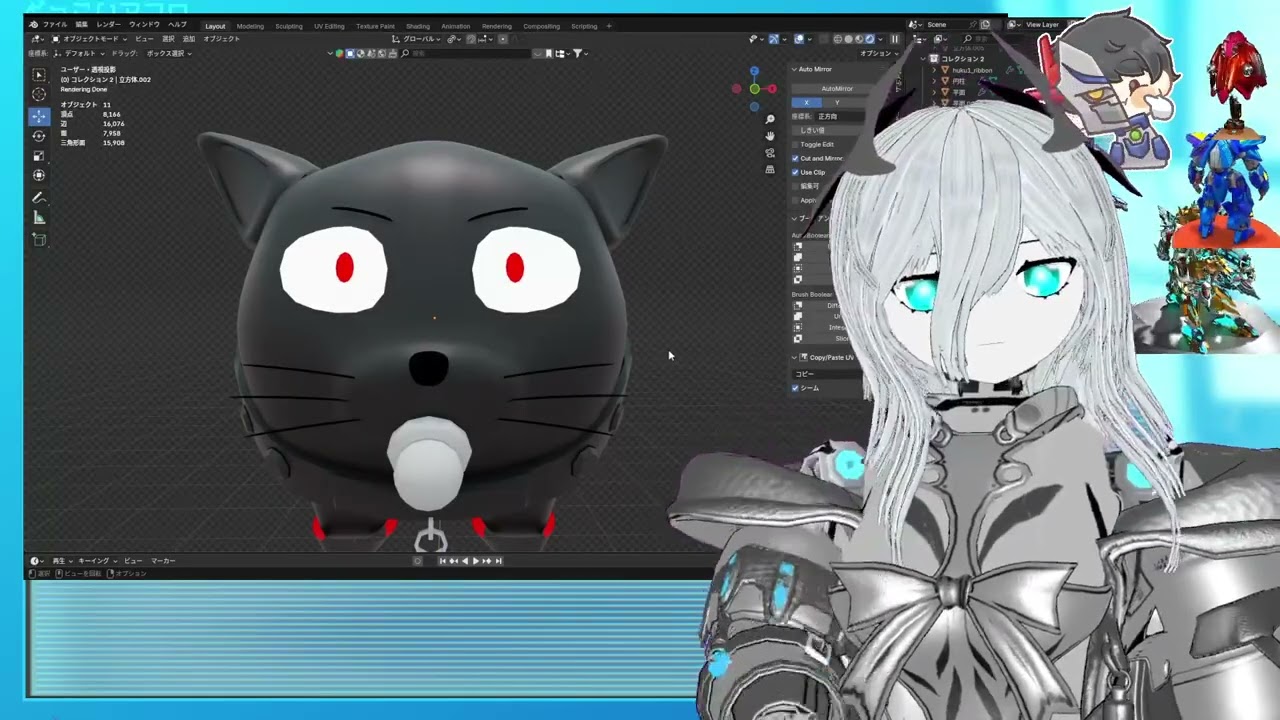1280x720 pixels.
Task: Open the レンダー menu
Action: point(108,25)
